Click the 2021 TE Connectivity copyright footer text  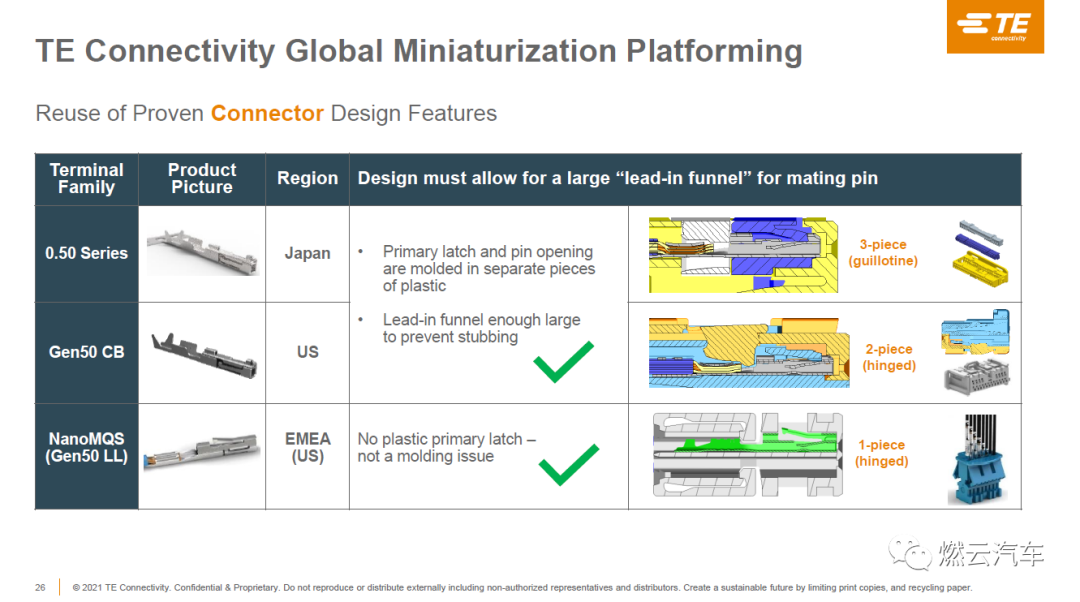click(522, 588)
